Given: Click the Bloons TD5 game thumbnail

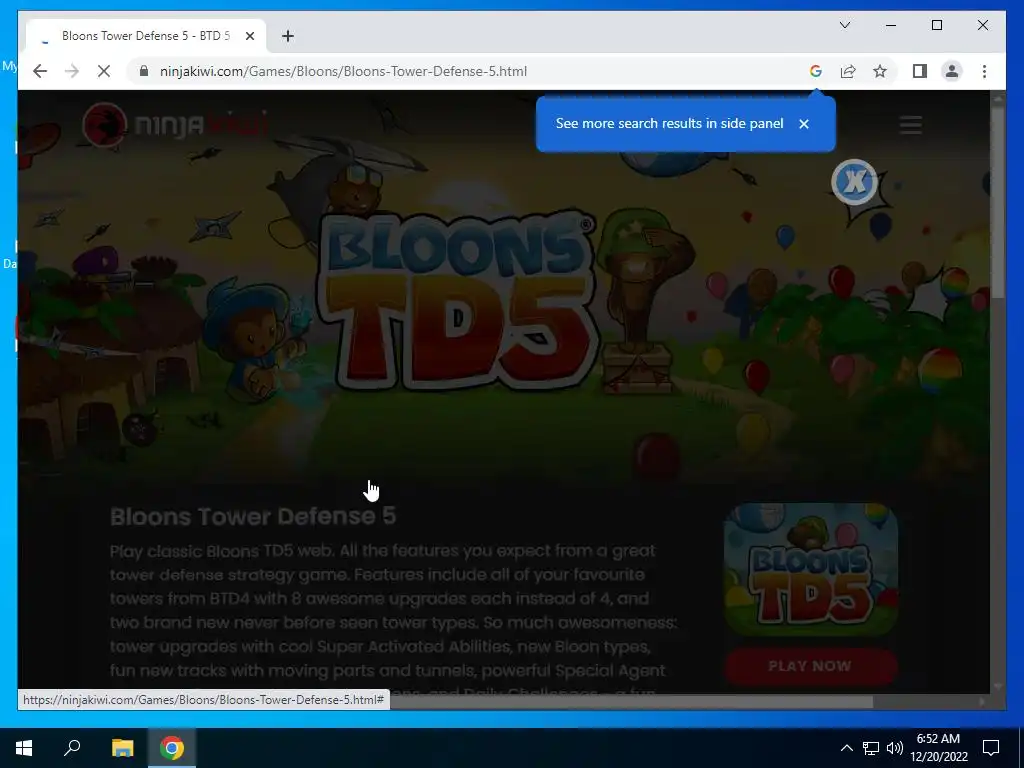Looking at the screenshot, I should click(810, 569).
